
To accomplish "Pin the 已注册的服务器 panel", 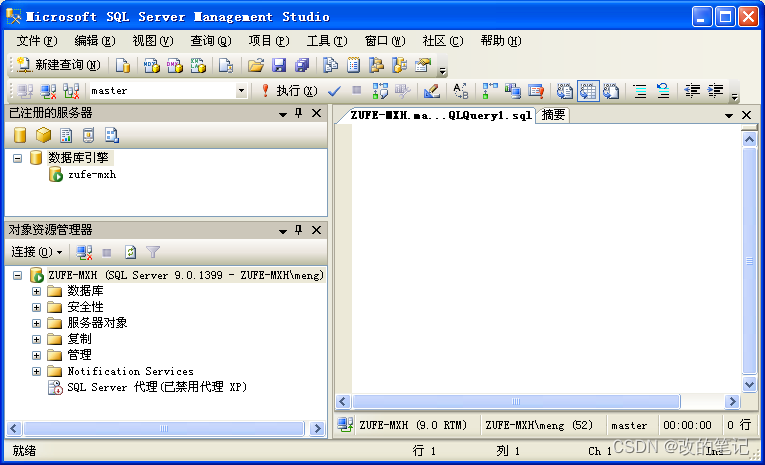I will click(x=299, y=113).
